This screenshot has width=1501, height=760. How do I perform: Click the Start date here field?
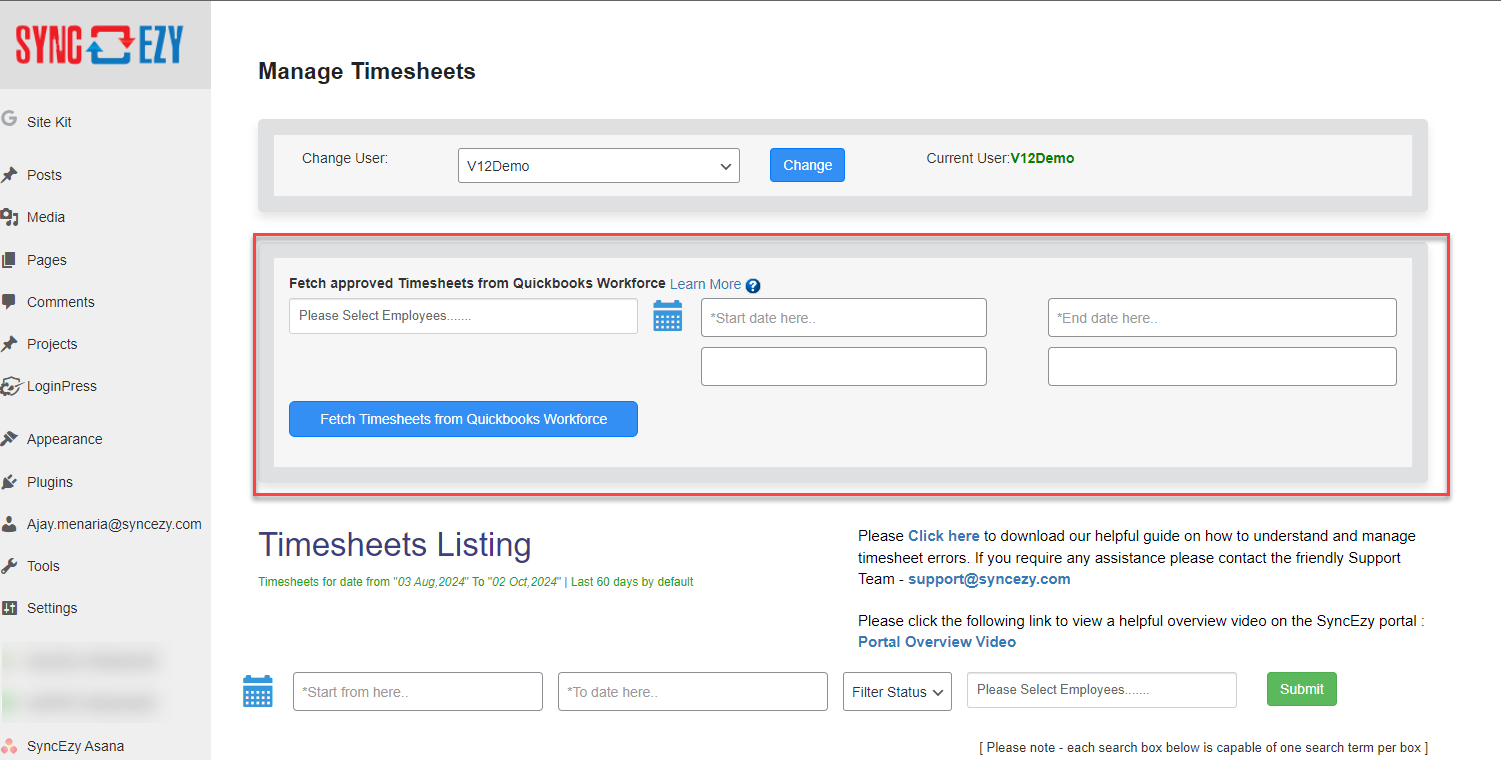pos(844,317)
